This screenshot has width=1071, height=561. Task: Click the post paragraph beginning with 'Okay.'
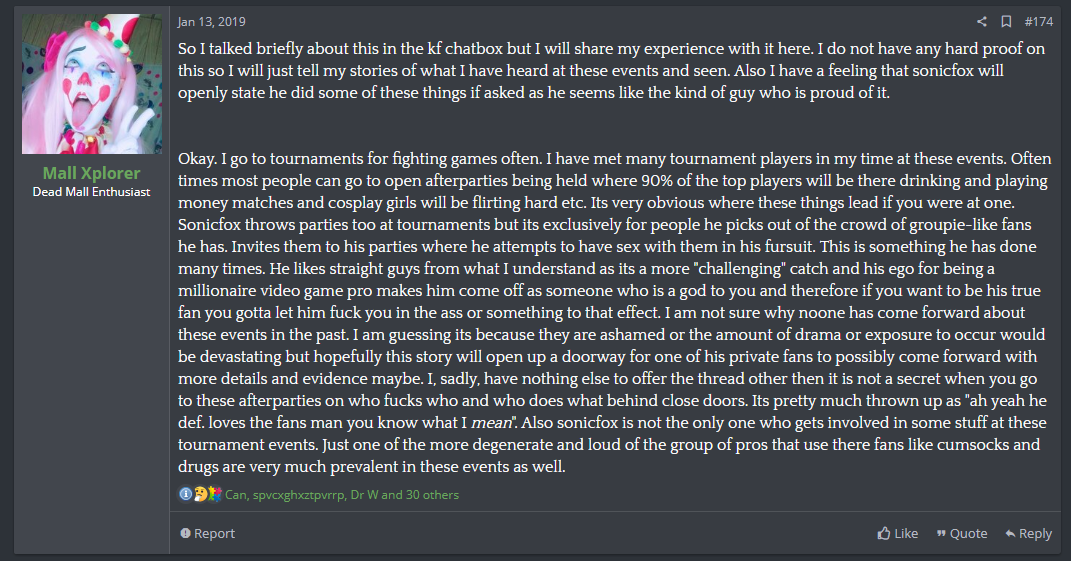(x=613, y=312)
